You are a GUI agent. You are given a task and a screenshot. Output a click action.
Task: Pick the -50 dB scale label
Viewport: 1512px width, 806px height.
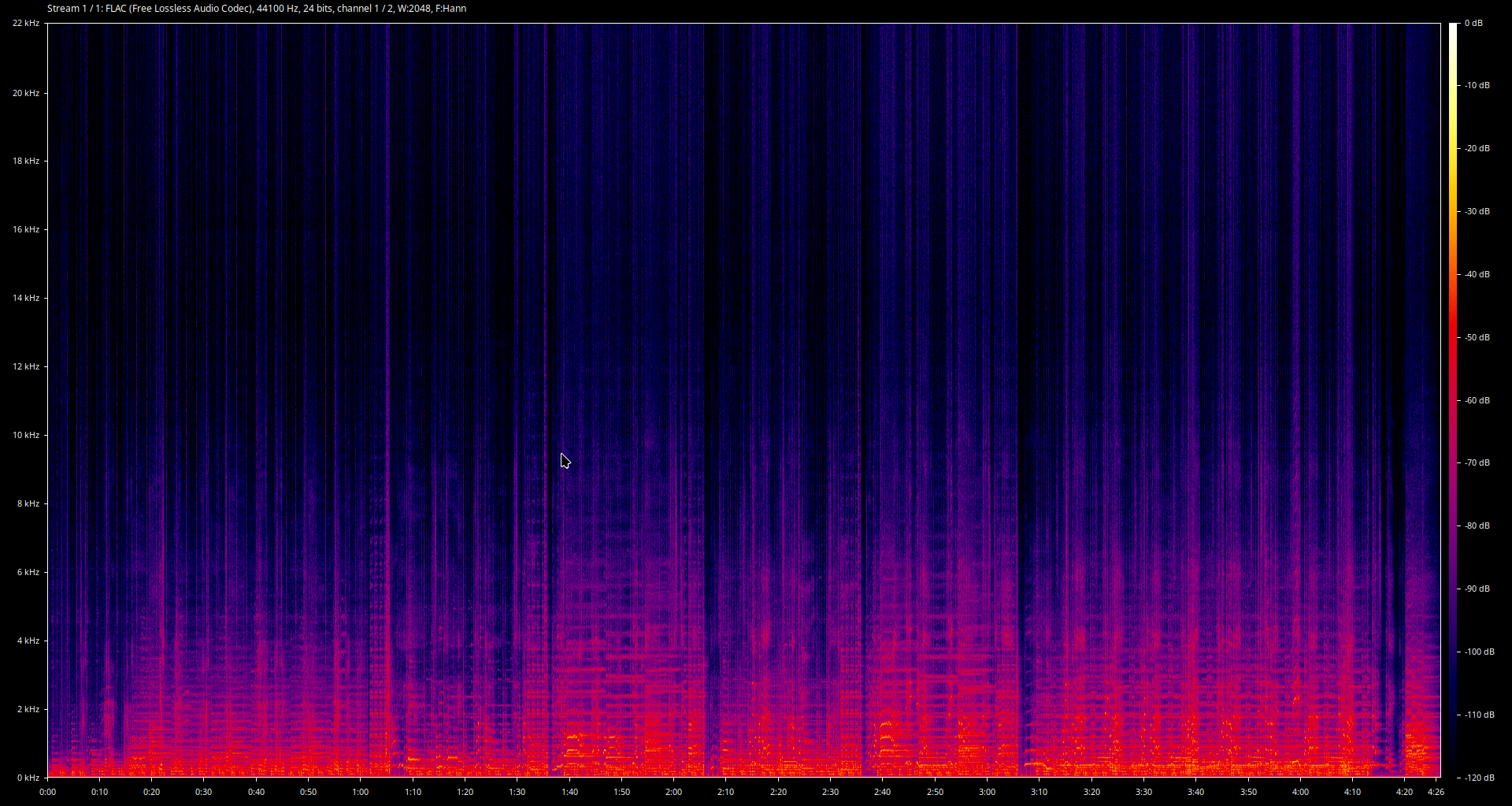[x=1477, y=337]
